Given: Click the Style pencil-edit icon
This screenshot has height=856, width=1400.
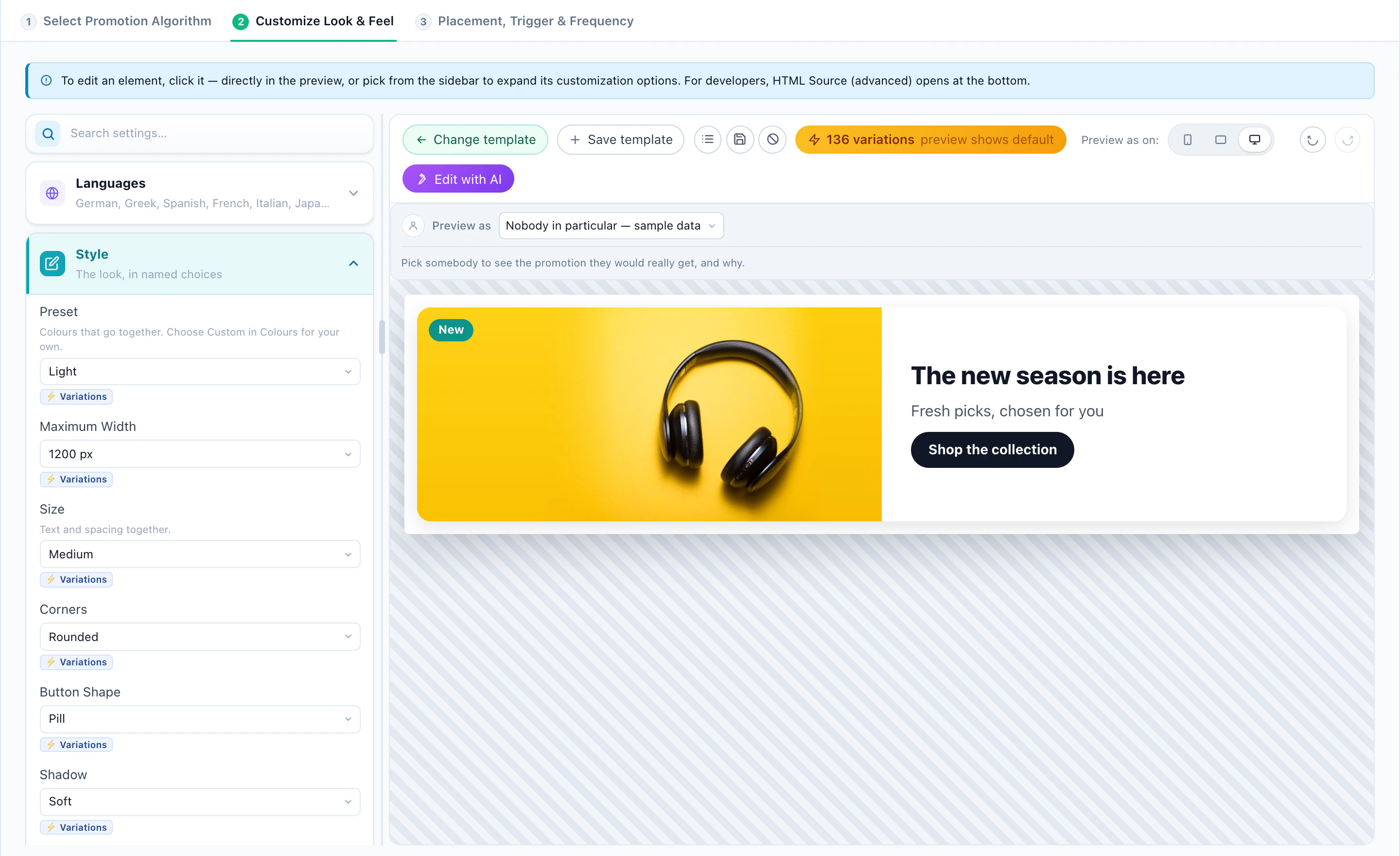Looking at the screenshot, I should [52, 264].
